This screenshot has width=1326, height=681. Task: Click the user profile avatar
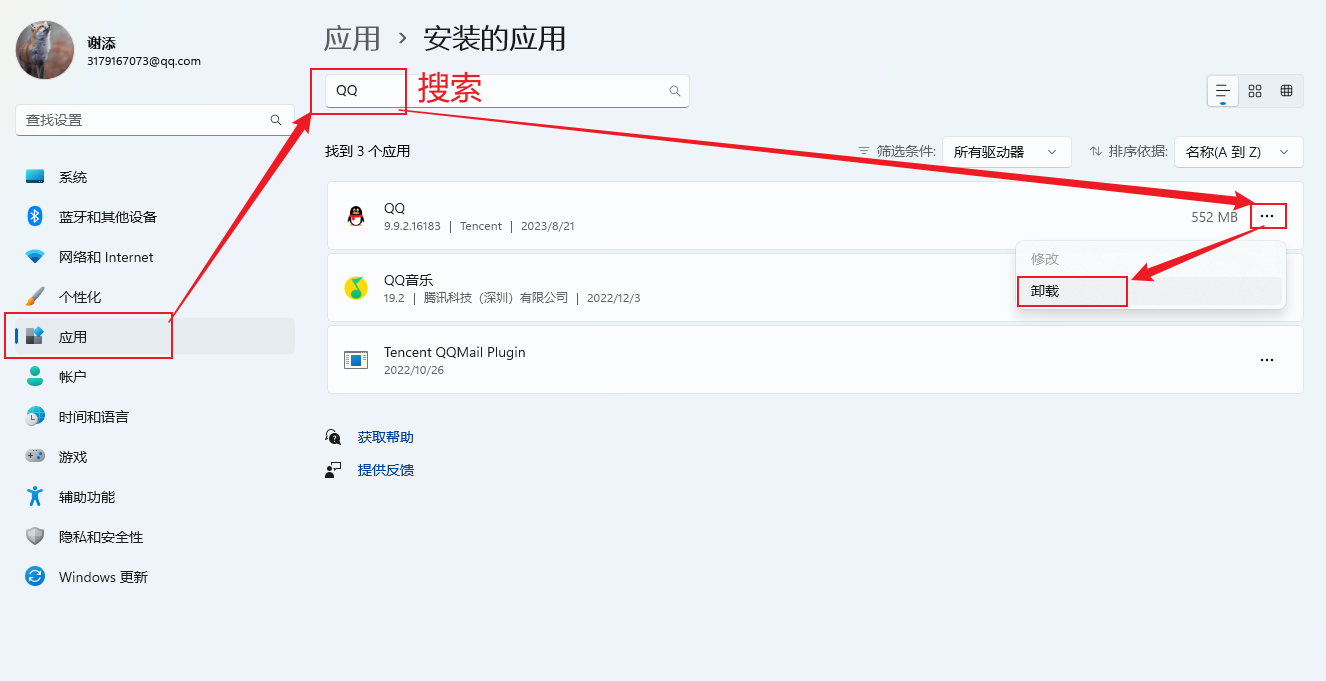pyautogui.click(x=45, y=50)
